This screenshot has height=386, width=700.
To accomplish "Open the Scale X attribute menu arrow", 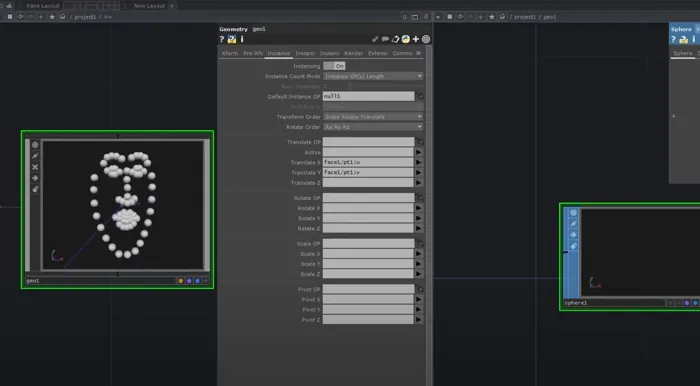I will (x=419, y=254).
